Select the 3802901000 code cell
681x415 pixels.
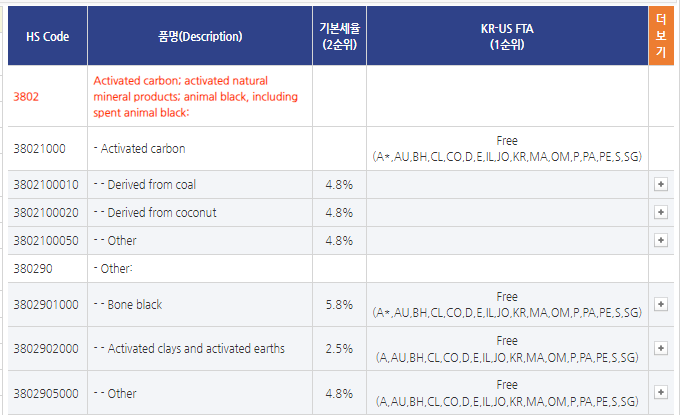pyautogui.click(x=48, y=305)
